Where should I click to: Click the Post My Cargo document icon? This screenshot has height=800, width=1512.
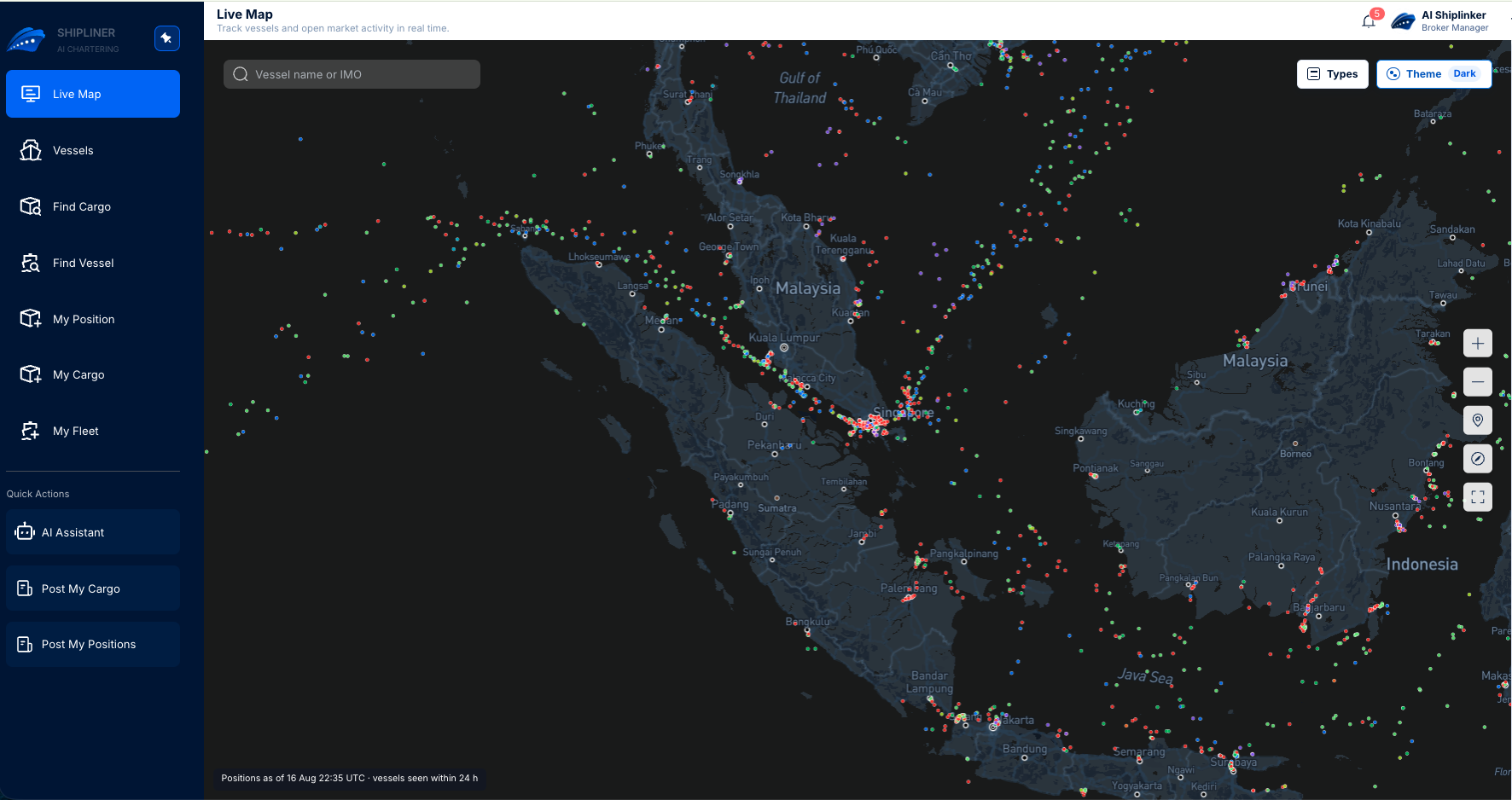[25, 588]
